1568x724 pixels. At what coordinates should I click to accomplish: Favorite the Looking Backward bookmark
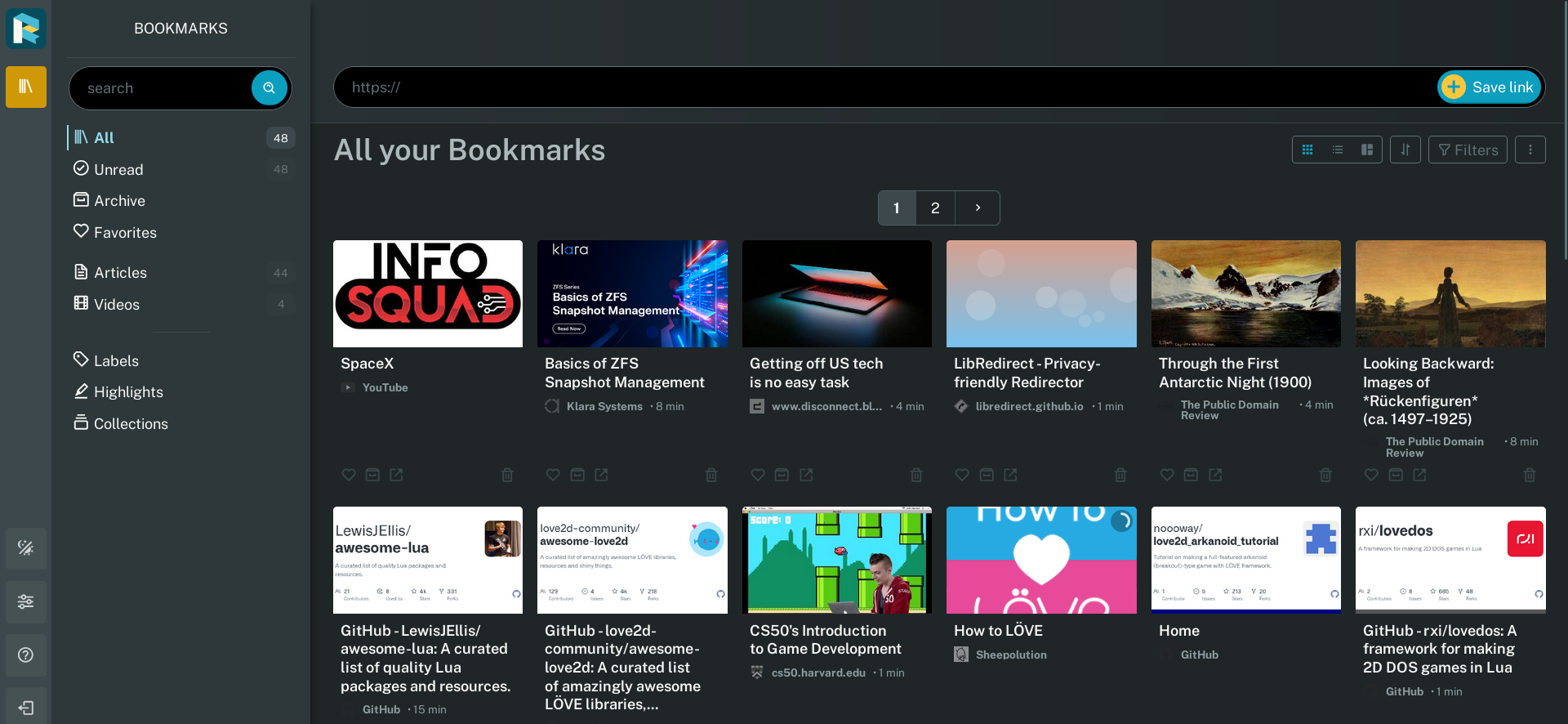click(1371, 475)
